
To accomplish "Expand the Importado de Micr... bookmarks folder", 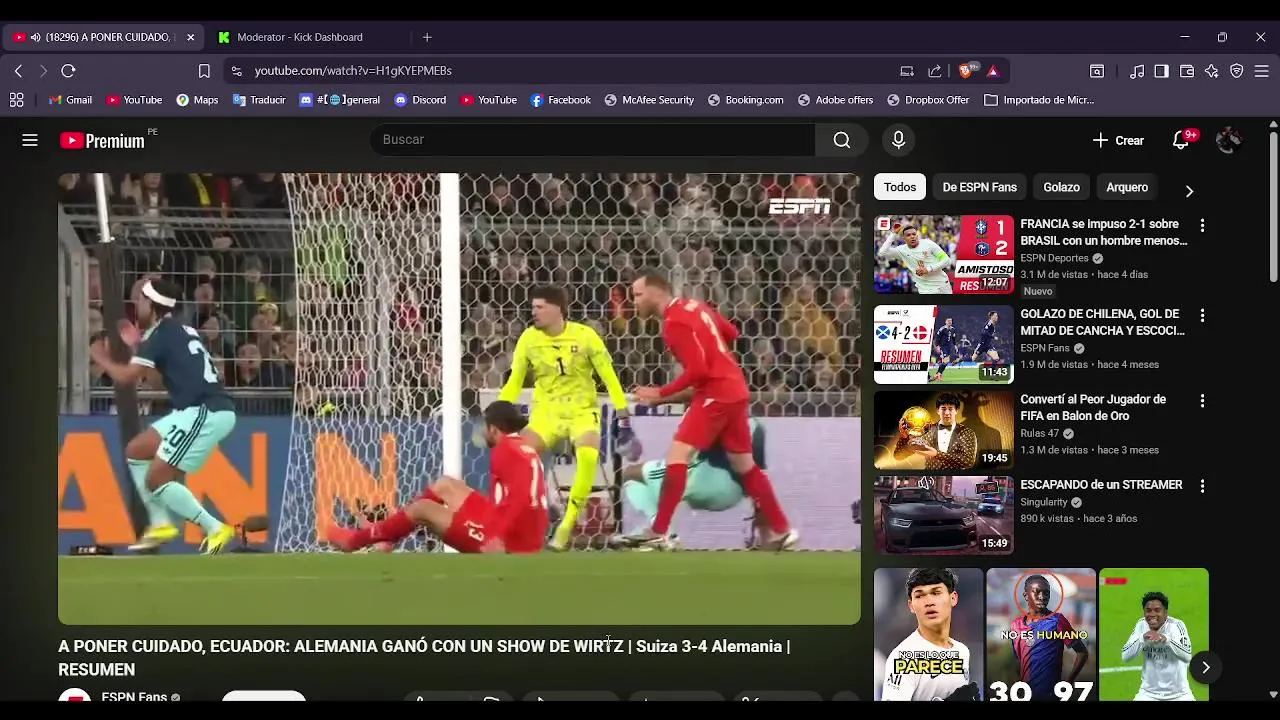I will click(x=1039, y=100).
